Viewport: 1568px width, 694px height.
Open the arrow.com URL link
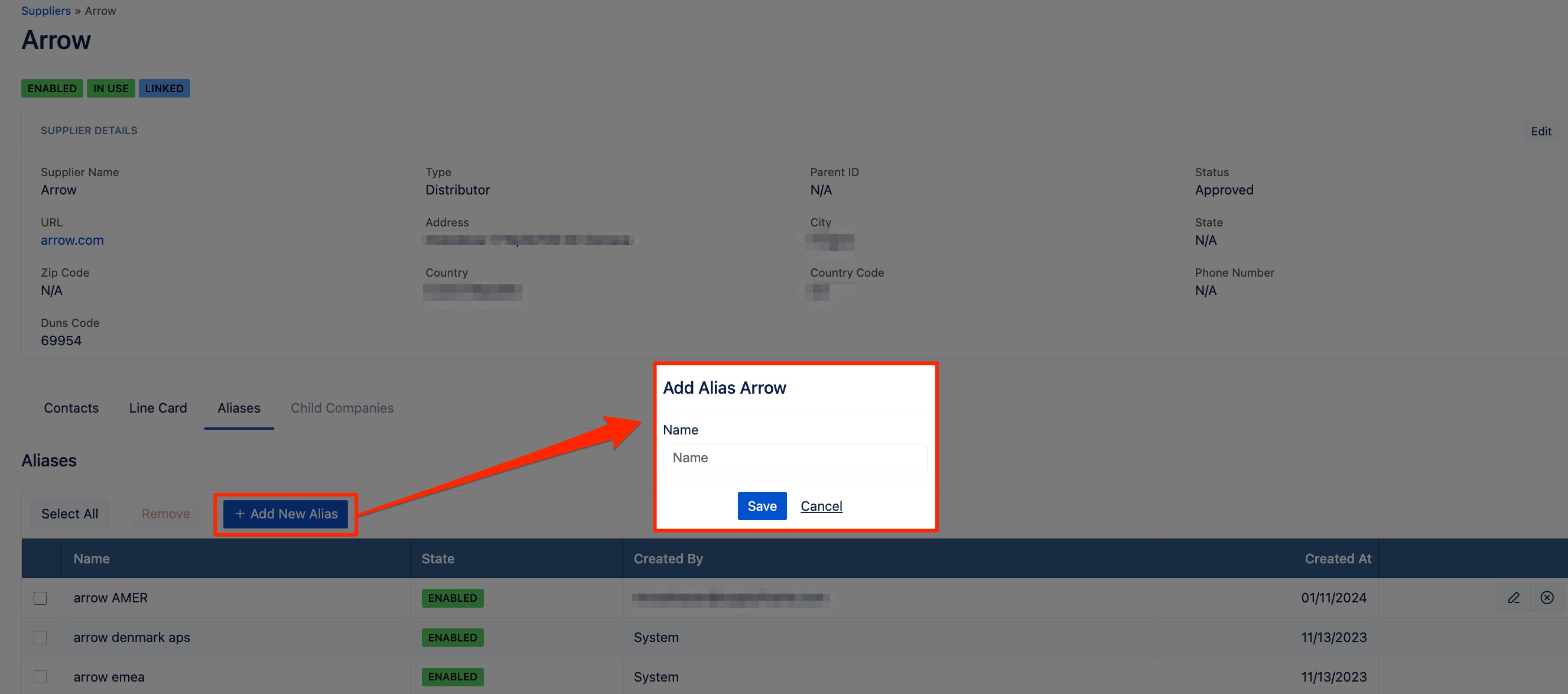pyautogui.click(x=72, y=240)
